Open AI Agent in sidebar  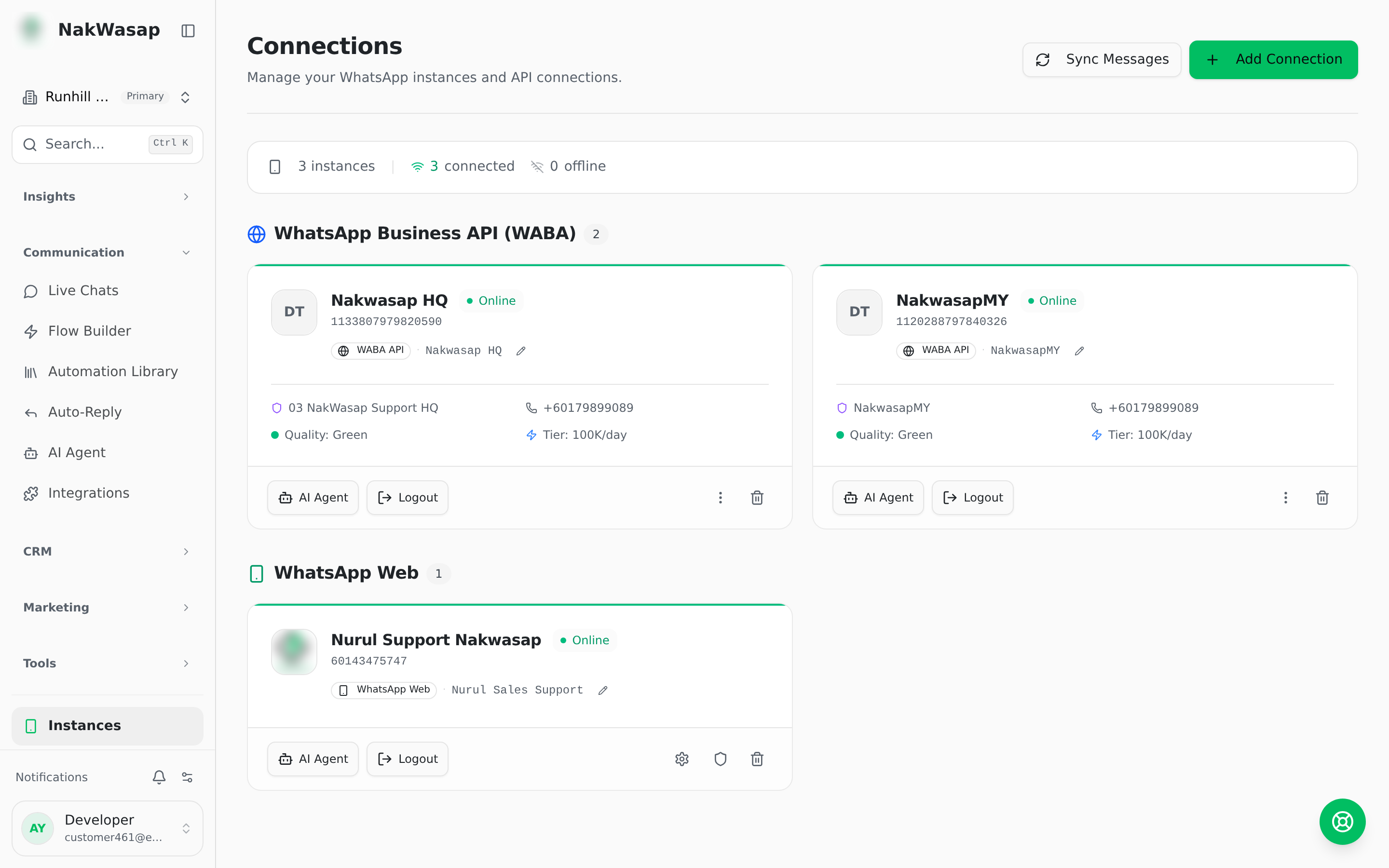(x=108, y=453)
